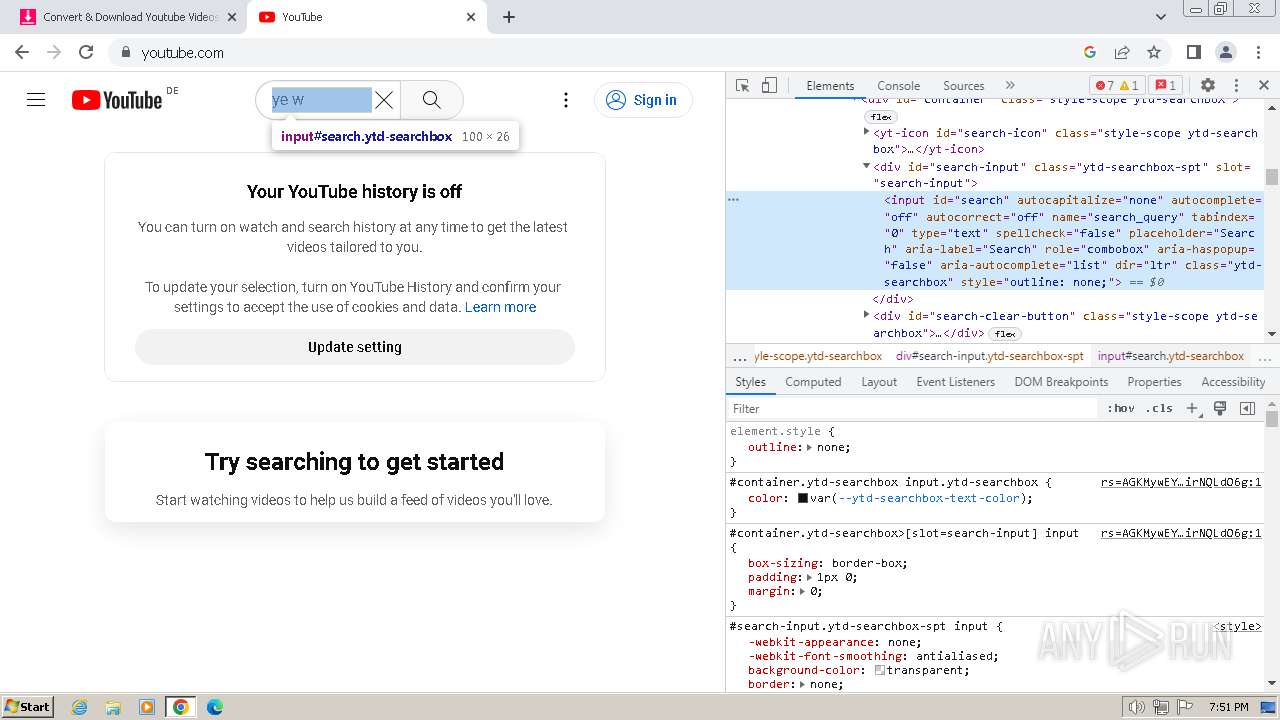Image resolution: width=1280 pixels, height=720 pixels.
Task: Open Internet Explorer from the taskbar
Action: (80, 707)
